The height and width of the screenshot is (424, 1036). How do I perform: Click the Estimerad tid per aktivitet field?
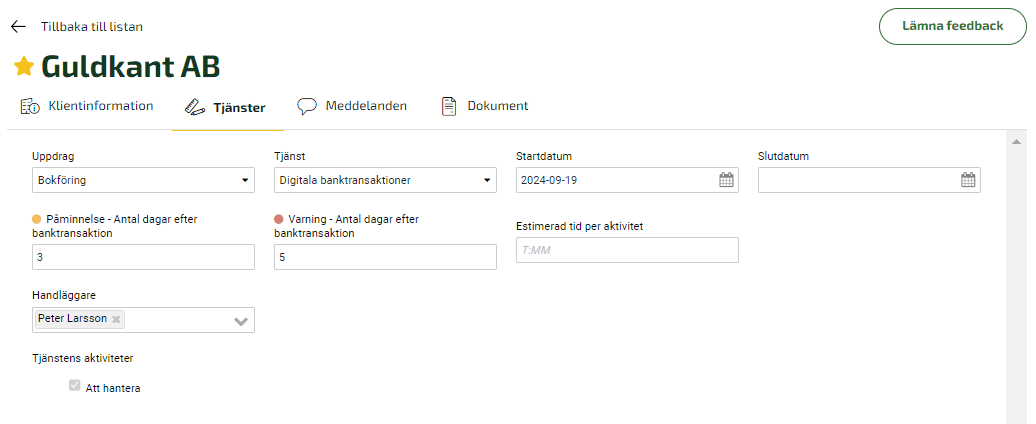(x=627, y=250)
